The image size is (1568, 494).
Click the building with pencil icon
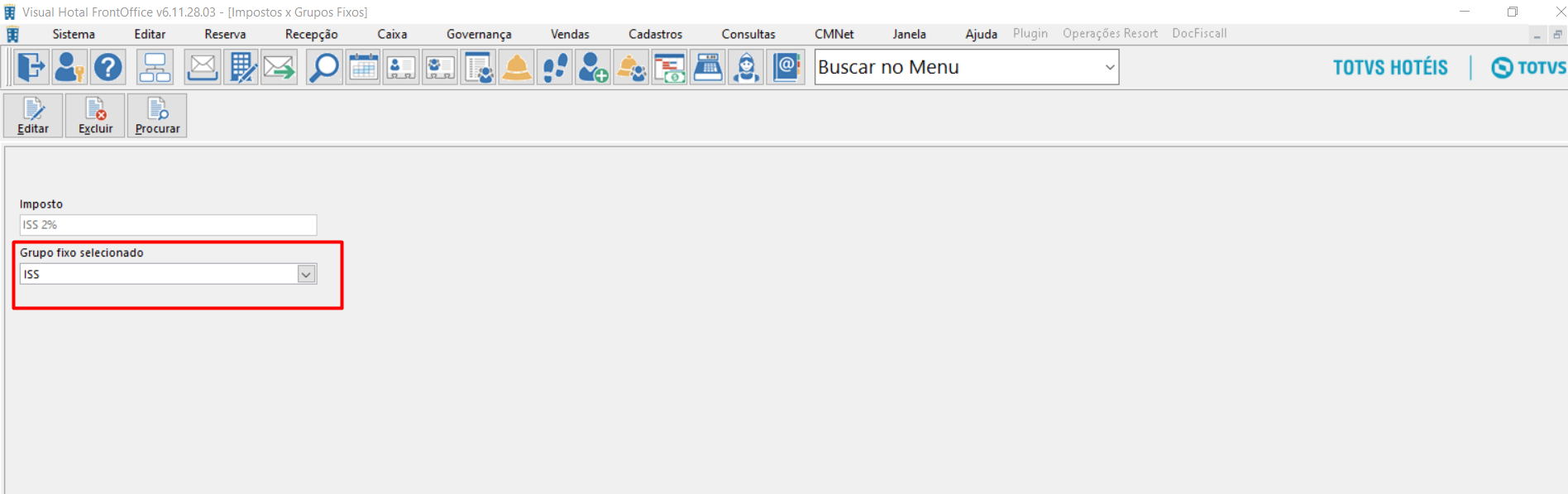pos(241,67)
